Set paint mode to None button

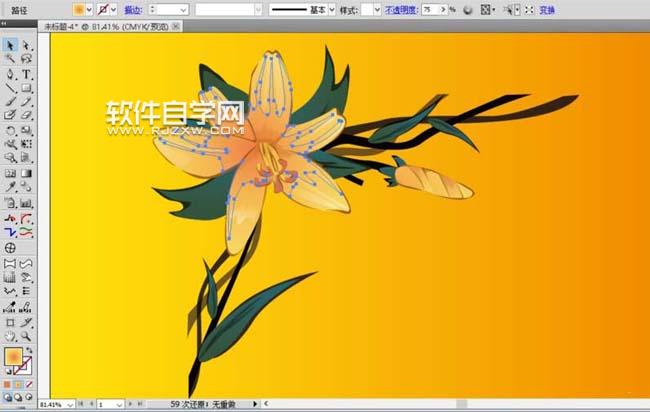coord(29,385)
